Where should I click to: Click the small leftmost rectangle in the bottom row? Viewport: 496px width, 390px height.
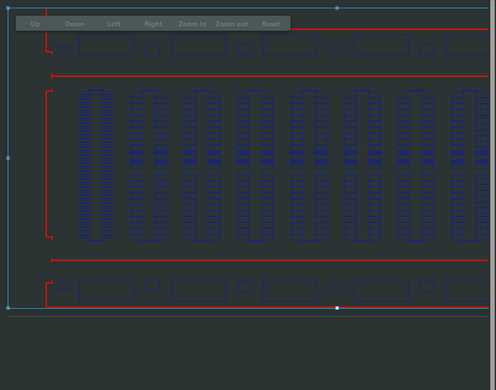click(63, 285)
